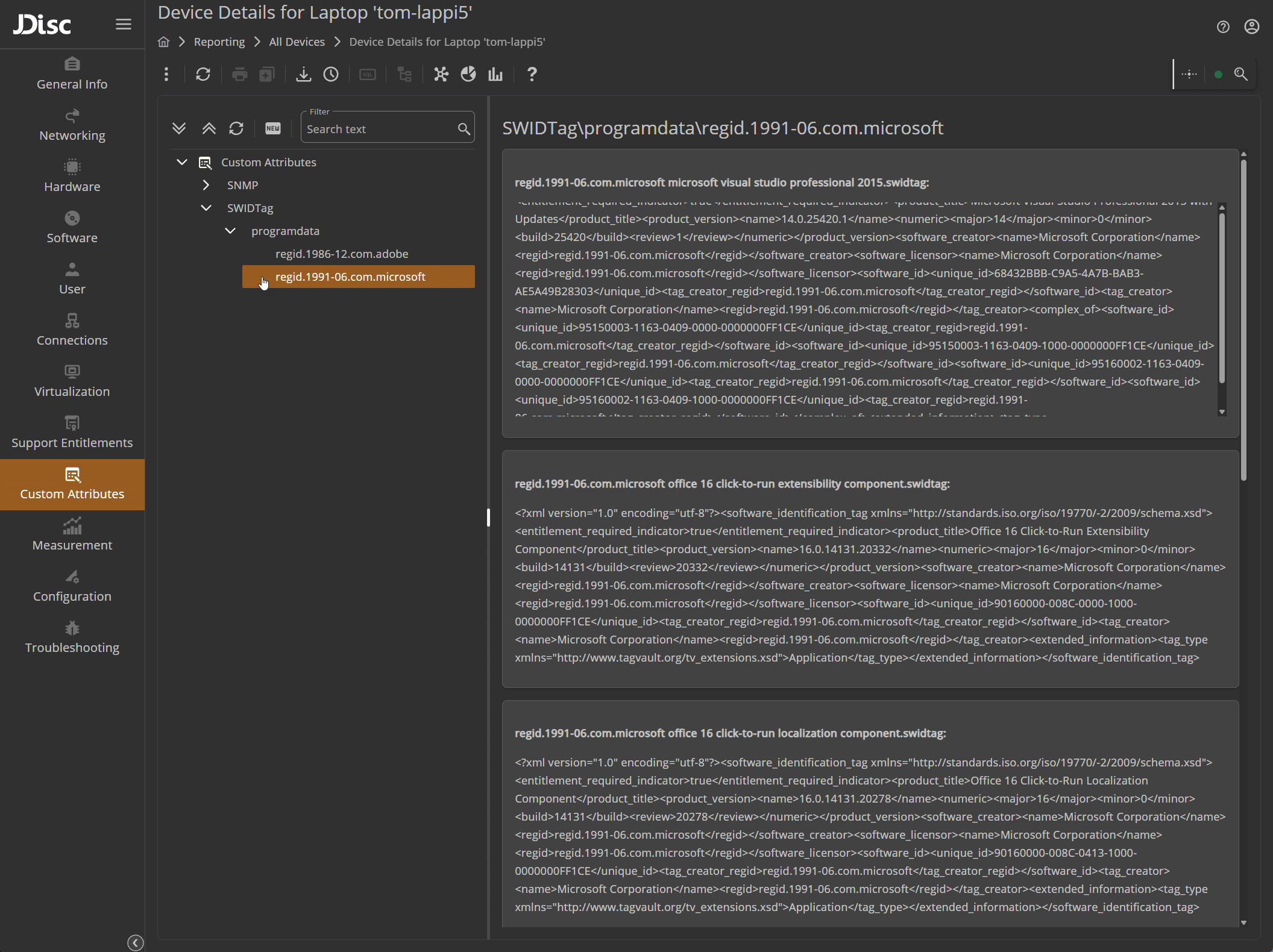
Task: Expand the SNMP tree node
Action: pos(206,185)
